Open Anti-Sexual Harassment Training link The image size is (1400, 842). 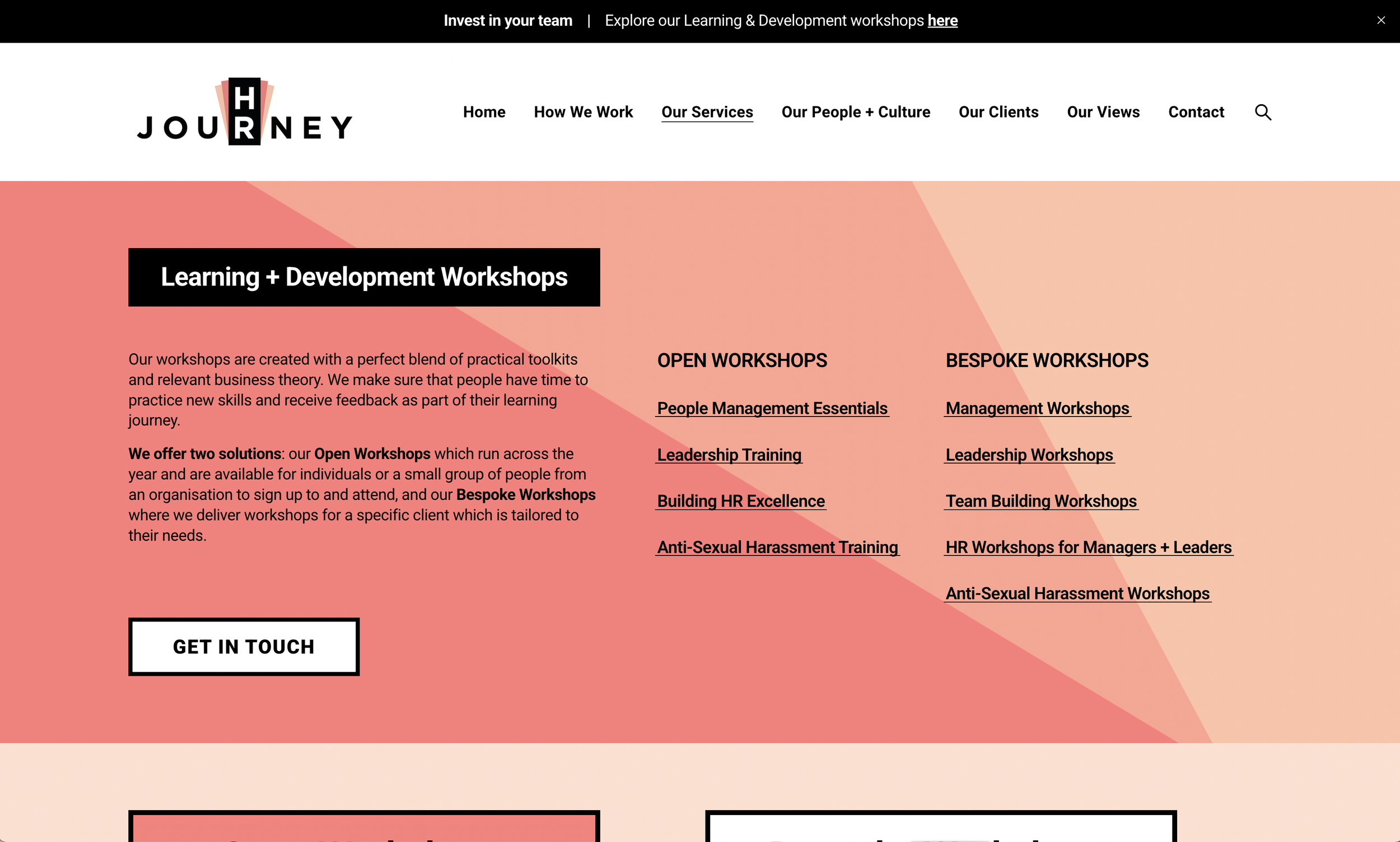pos(777,548)
